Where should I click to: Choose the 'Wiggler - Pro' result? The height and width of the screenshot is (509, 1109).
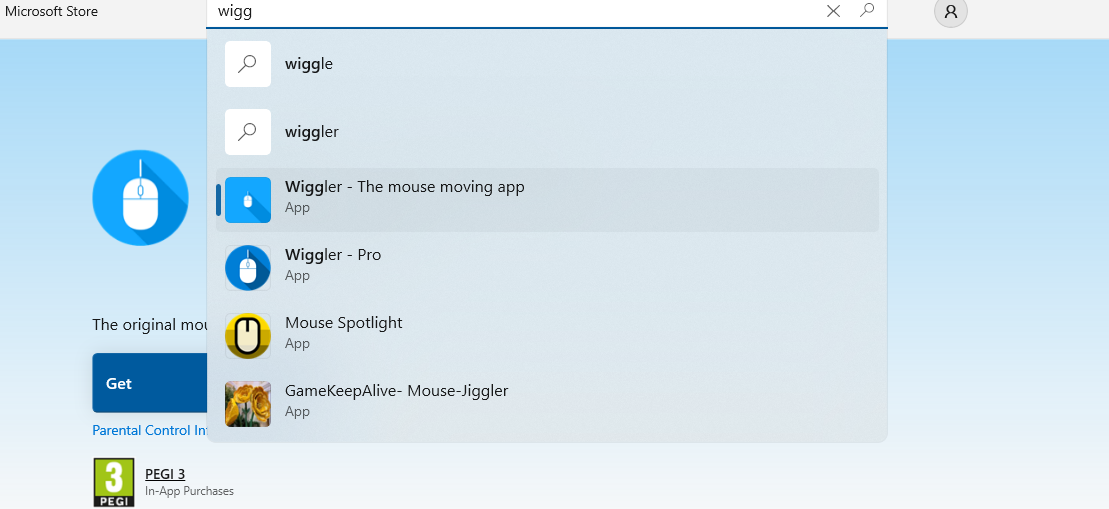[x=333, y=255]
